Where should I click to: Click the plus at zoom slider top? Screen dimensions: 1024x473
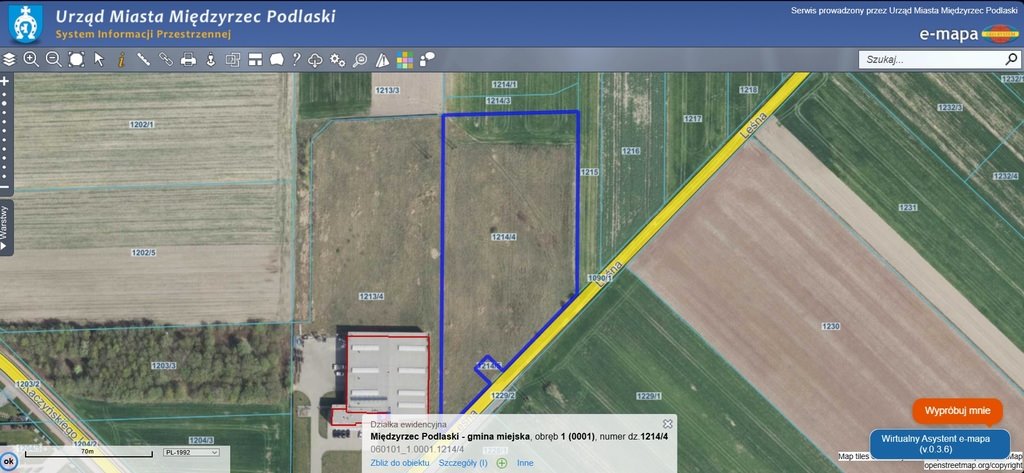click(x=5, y=80)
